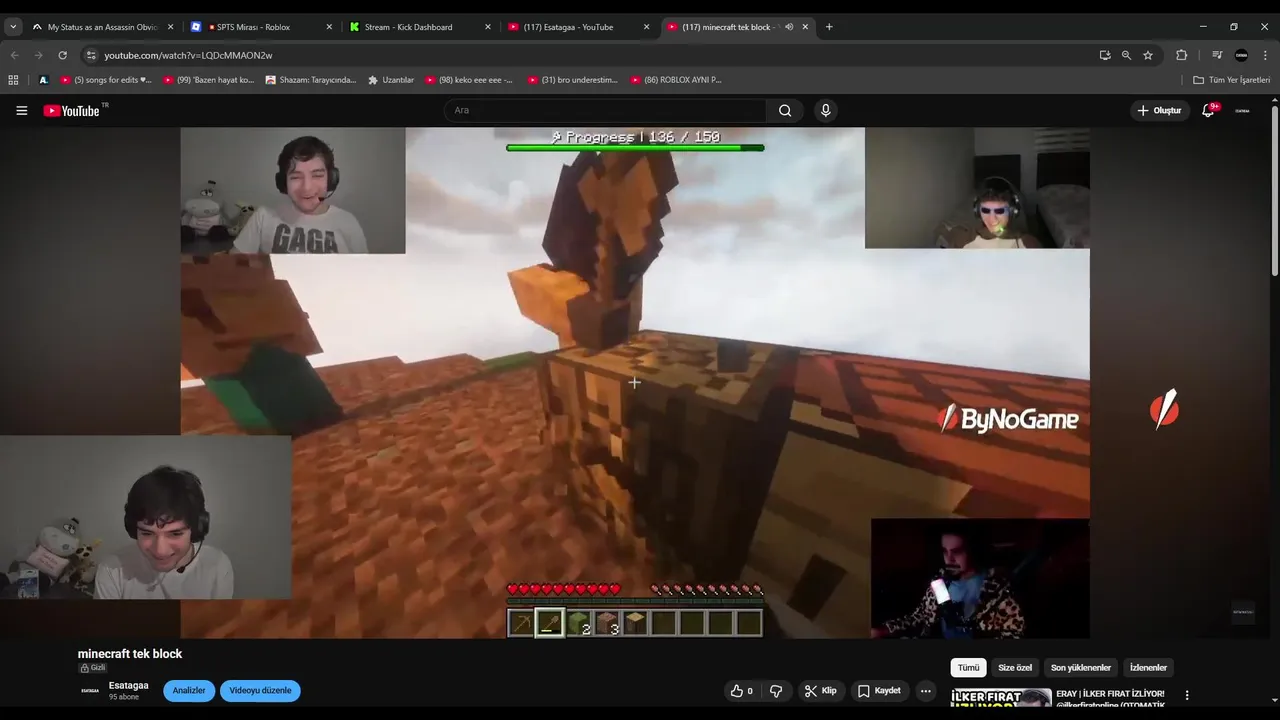Go back in browser history
Image resolution: width=1280 pixels, height=720 pixels.
(x=14, y=55)
